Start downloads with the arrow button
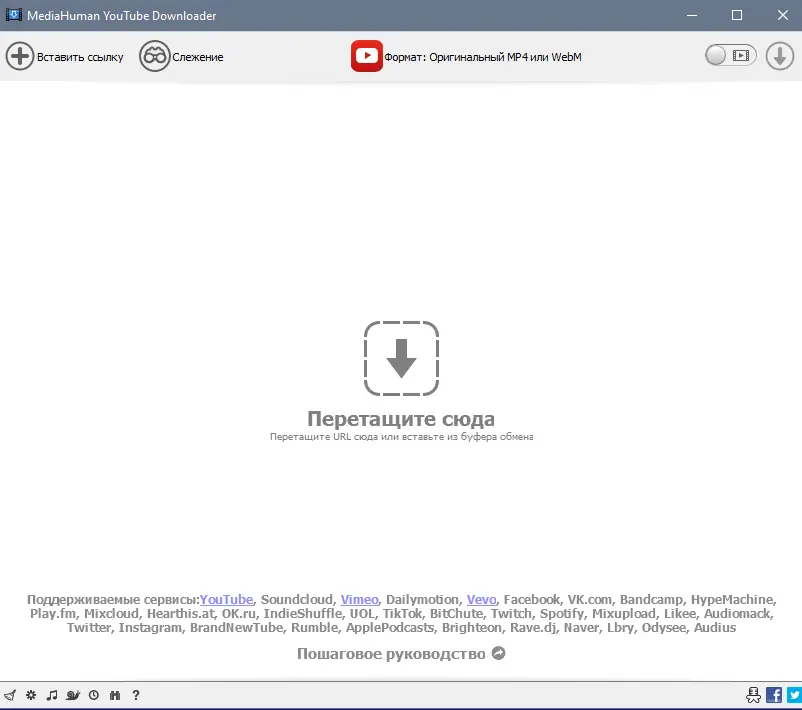The height and width of the screenshot is (710, 802). click(779, 56)
